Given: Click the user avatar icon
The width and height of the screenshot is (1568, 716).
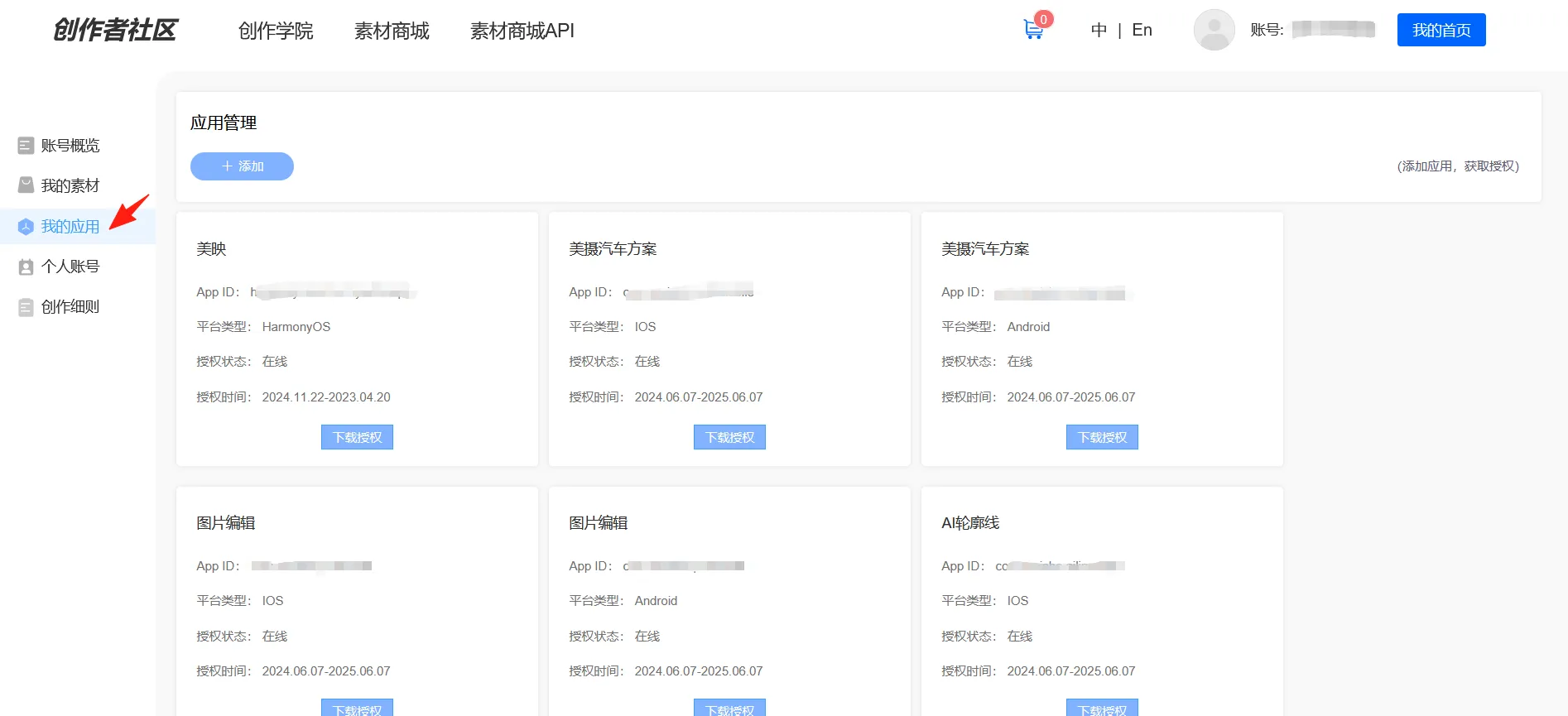Looking at the screenshot, I should pos(1214,30).
